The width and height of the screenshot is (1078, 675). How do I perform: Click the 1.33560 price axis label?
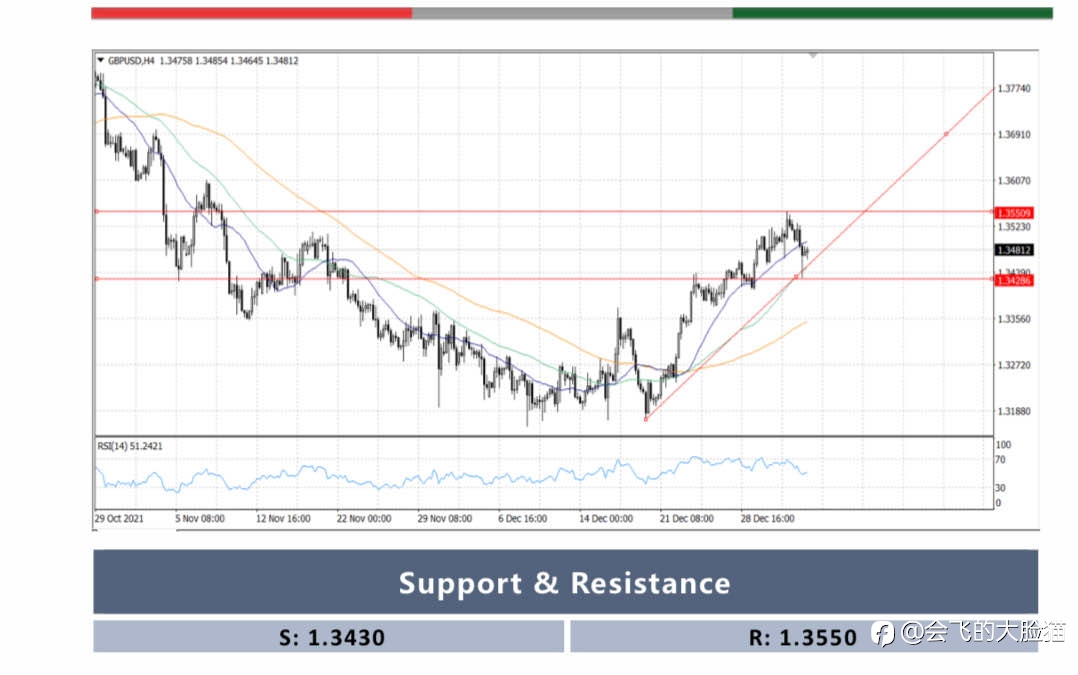(x=1014, y=319)
